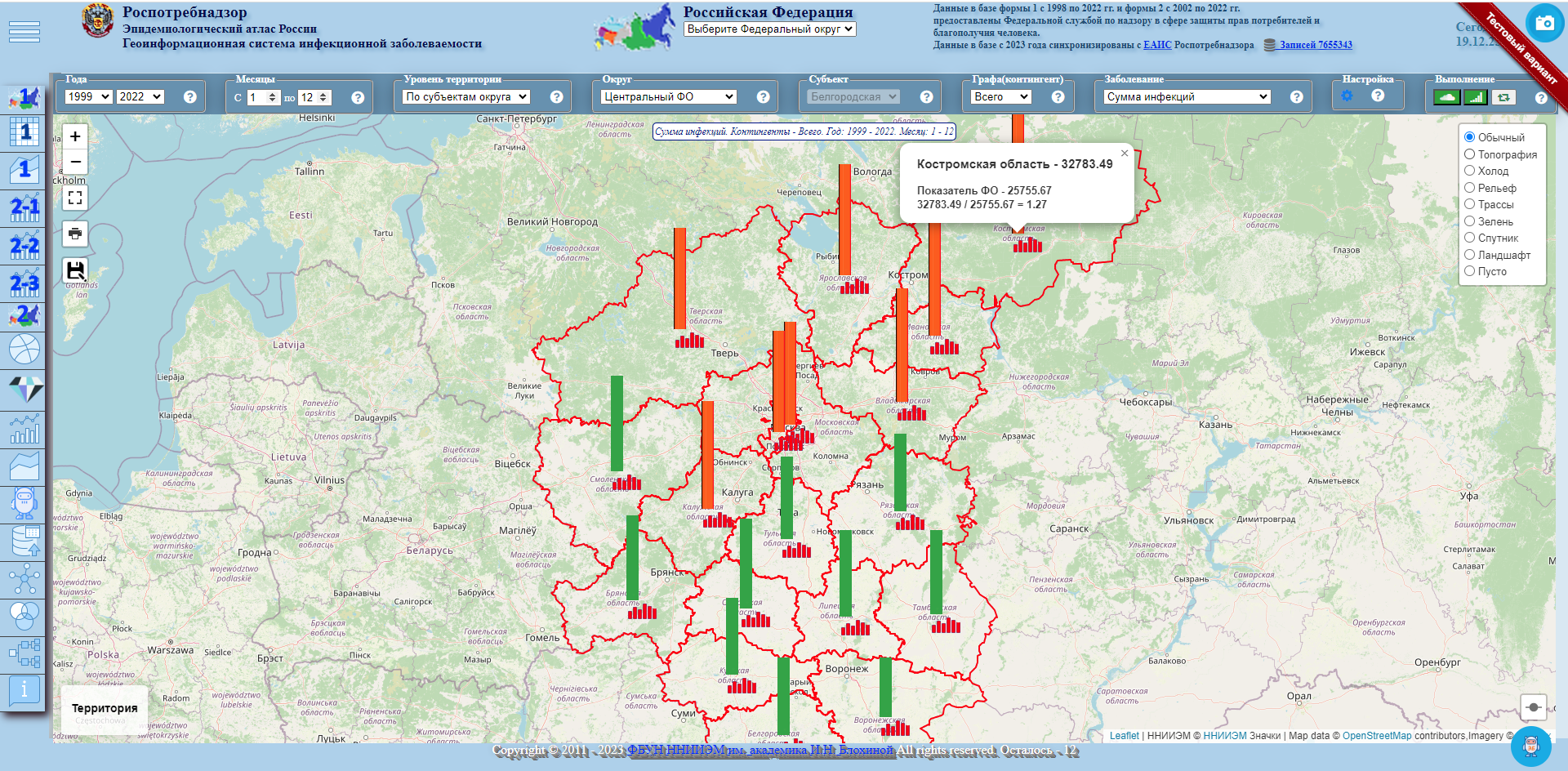The width and height of the screenshot is (1568, 771).
Task: Open the Центральный ФО district dropdown
Action: (668, 96)
